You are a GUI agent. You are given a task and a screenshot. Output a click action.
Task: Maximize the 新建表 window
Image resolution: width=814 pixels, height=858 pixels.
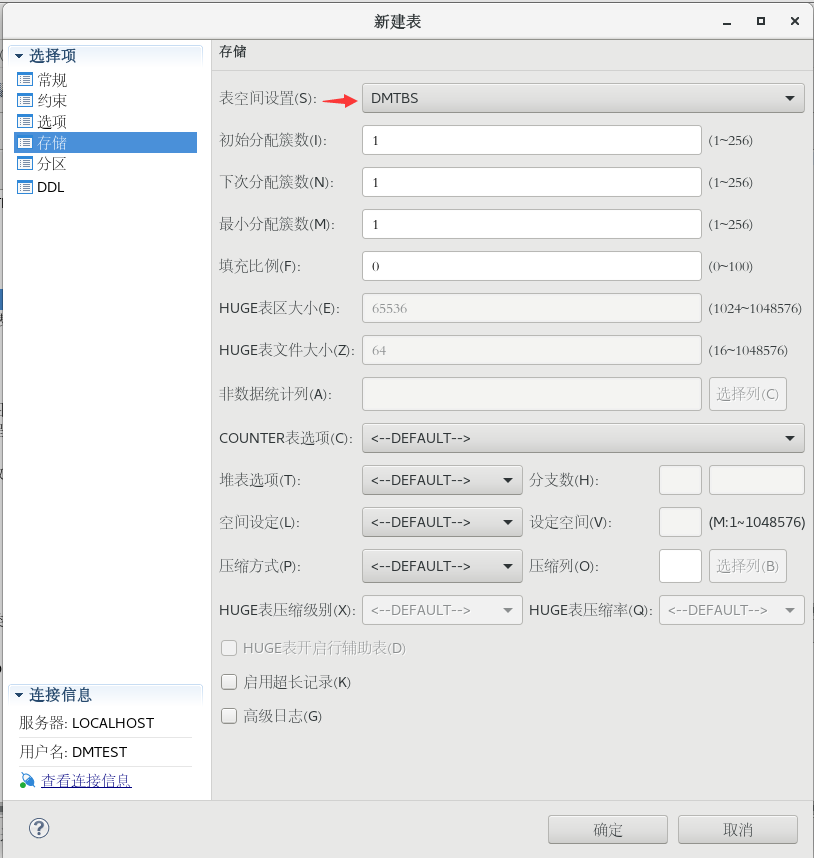[x=761, y=21]
